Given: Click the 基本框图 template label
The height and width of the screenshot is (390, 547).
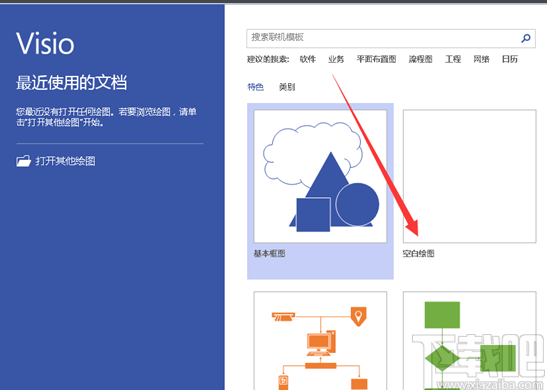Looking at the screenshot, I should pos(269,254).
